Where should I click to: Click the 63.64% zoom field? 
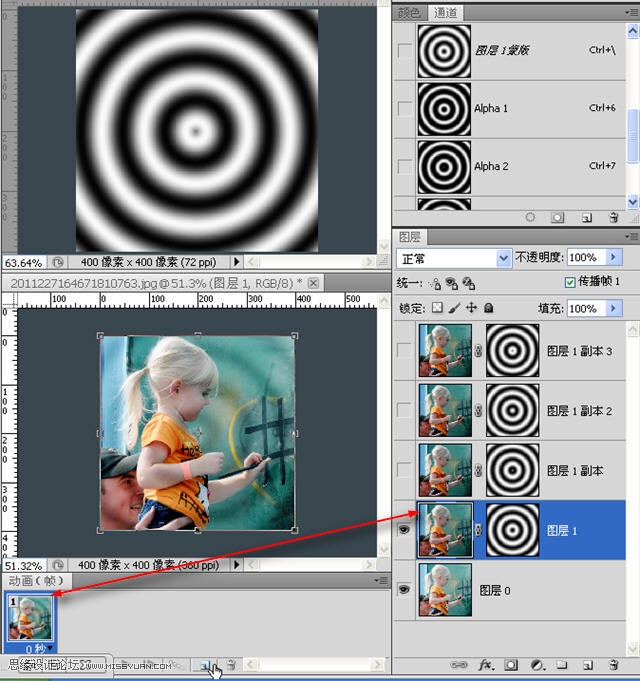24,263
